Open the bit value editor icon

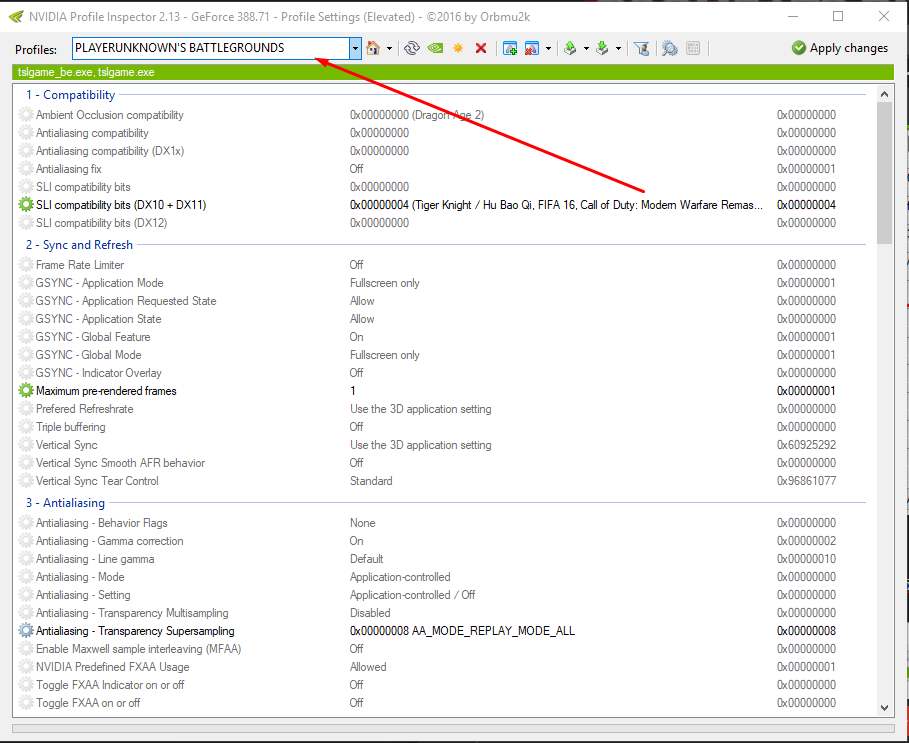(693, 48)
